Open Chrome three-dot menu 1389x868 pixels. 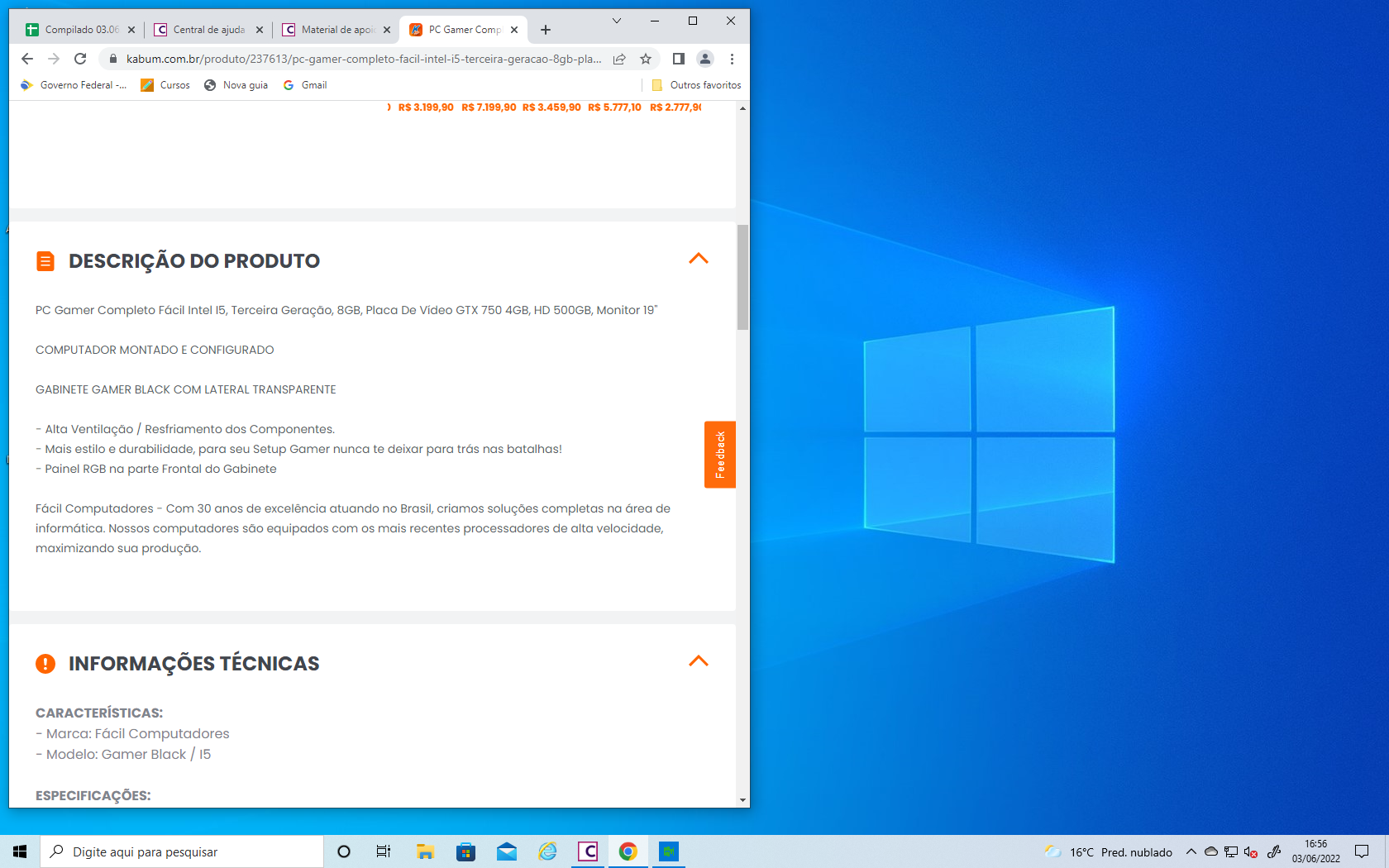click(732, 59)
